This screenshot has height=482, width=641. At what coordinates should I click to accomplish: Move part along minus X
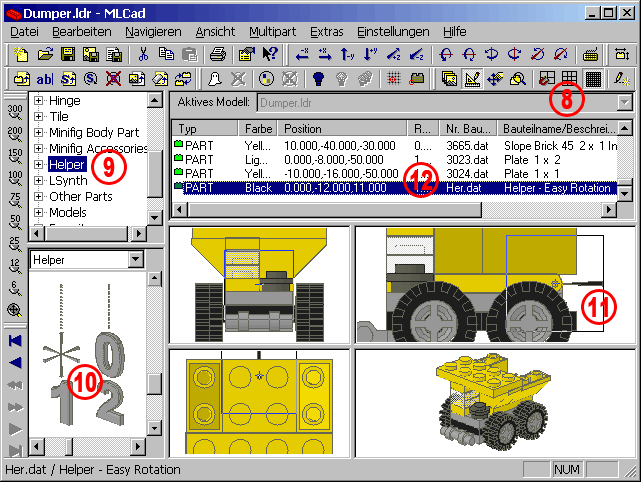click(302, 54)
